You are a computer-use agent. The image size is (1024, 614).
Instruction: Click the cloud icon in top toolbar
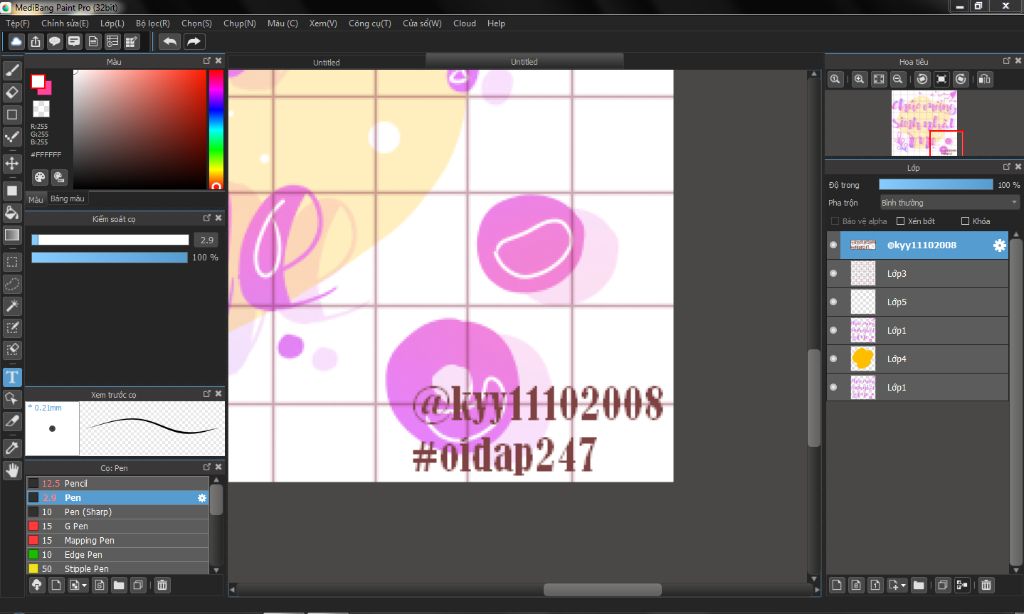[x=16, y=42]
